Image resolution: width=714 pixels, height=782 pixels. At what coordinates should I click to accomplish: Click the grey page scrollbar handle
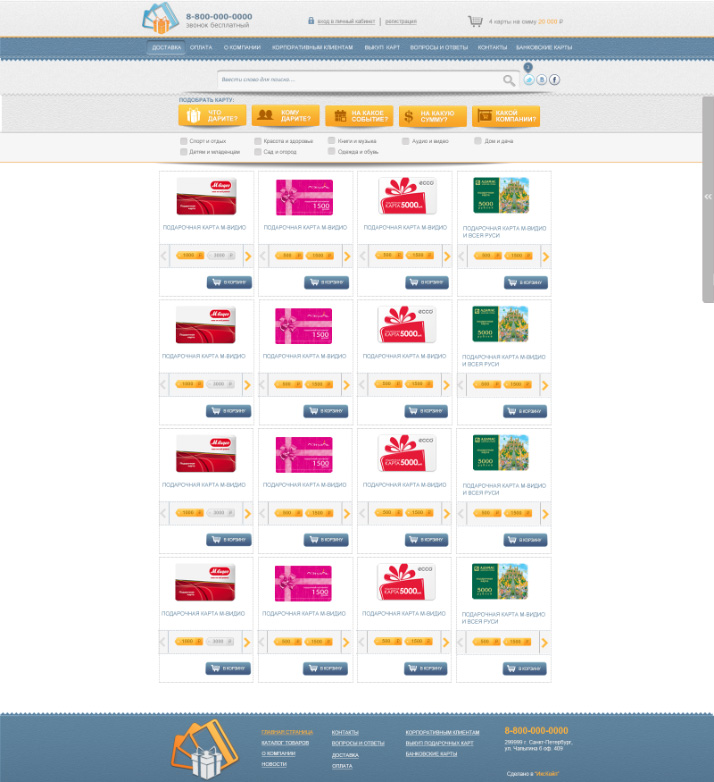click(708, 199)
